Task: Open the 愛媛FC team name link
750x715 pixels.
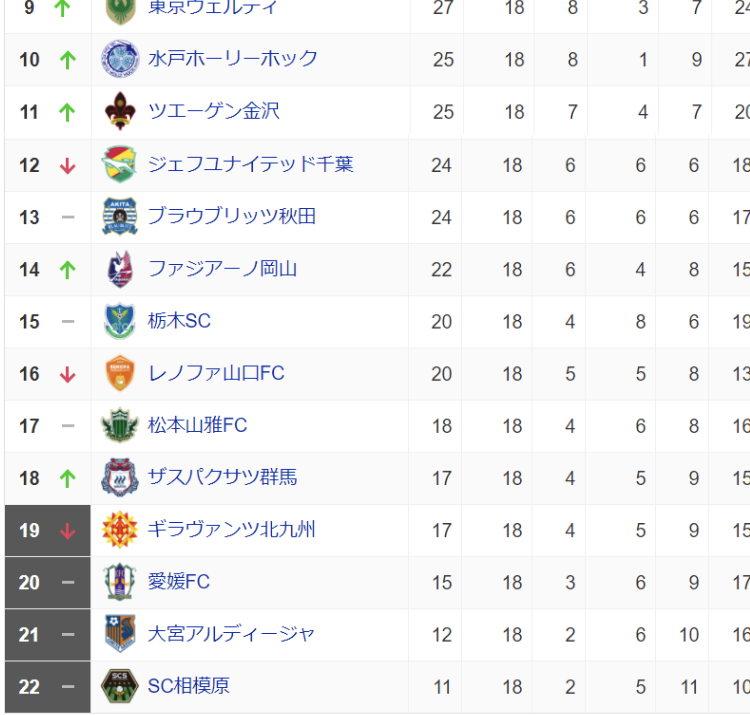Action: [x=178, y=582]
